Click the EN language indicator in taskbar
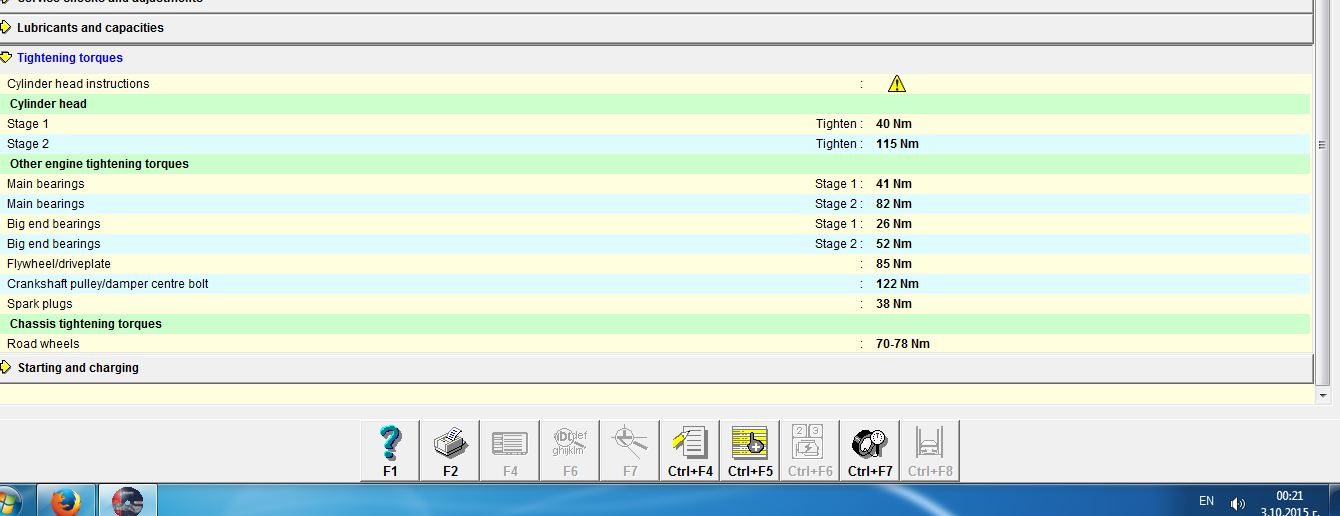 point(1206,501)
